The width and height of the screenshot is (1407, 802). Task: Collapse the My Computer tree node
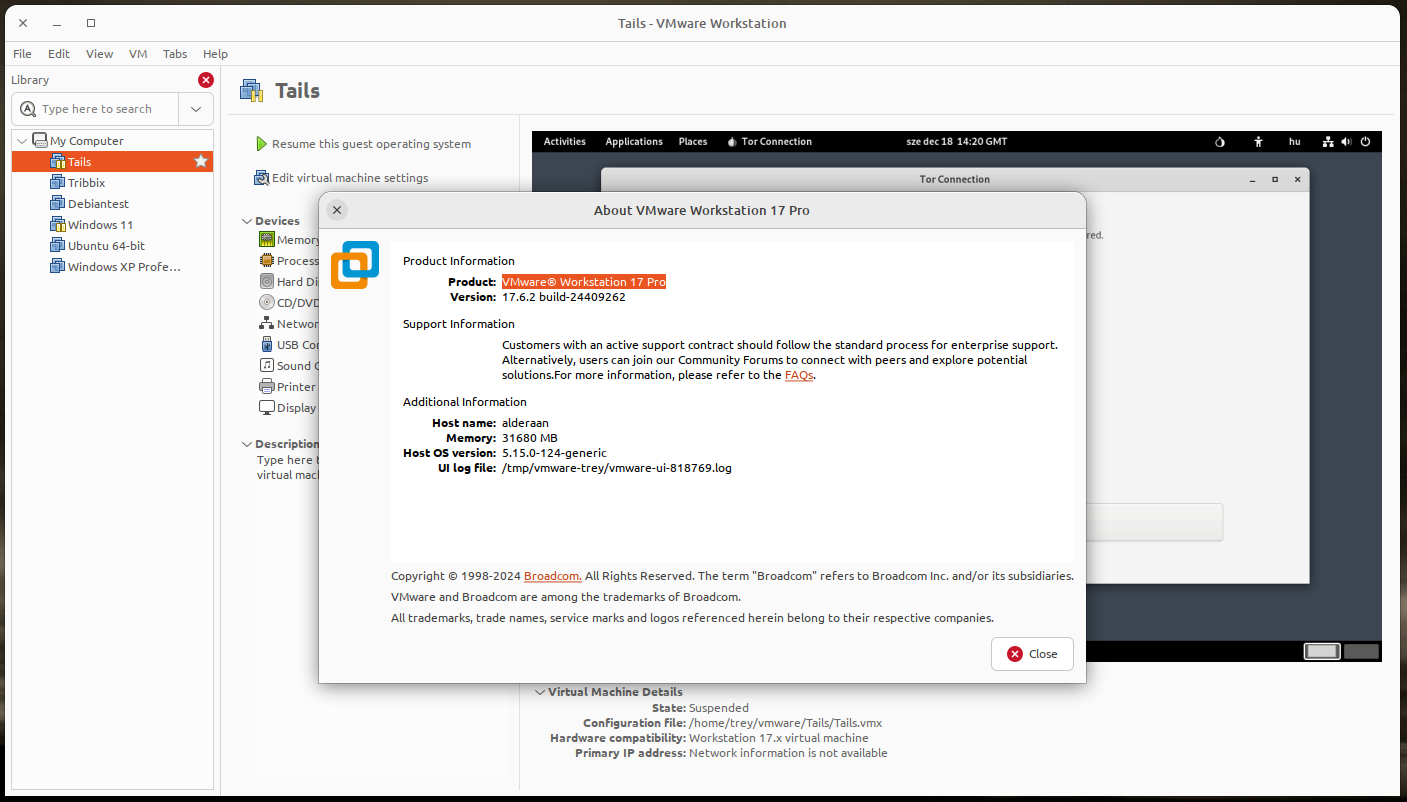(22, 141)
